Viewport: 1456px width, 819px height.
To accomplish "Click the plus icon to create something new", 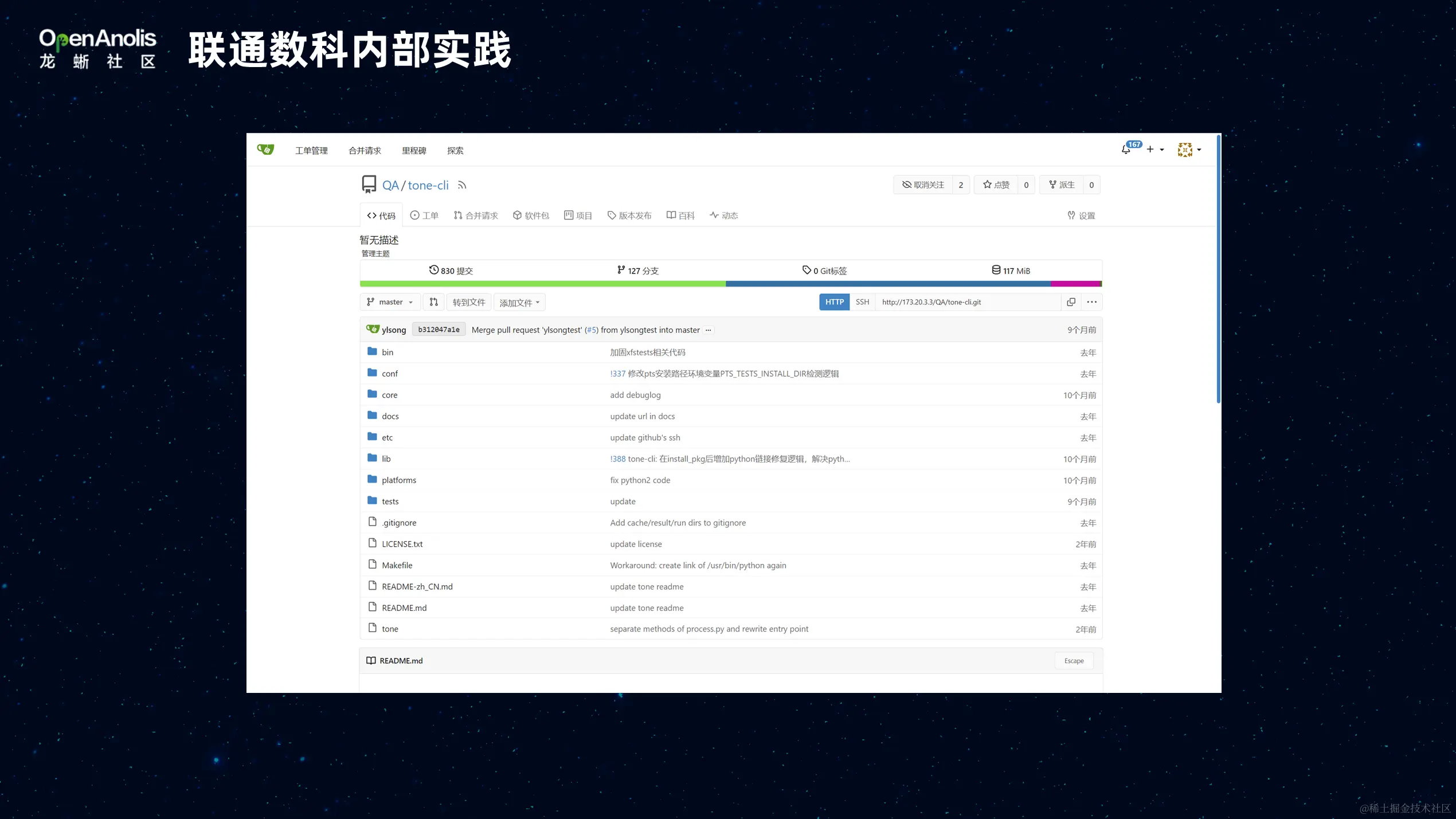I will (1150, 150).
